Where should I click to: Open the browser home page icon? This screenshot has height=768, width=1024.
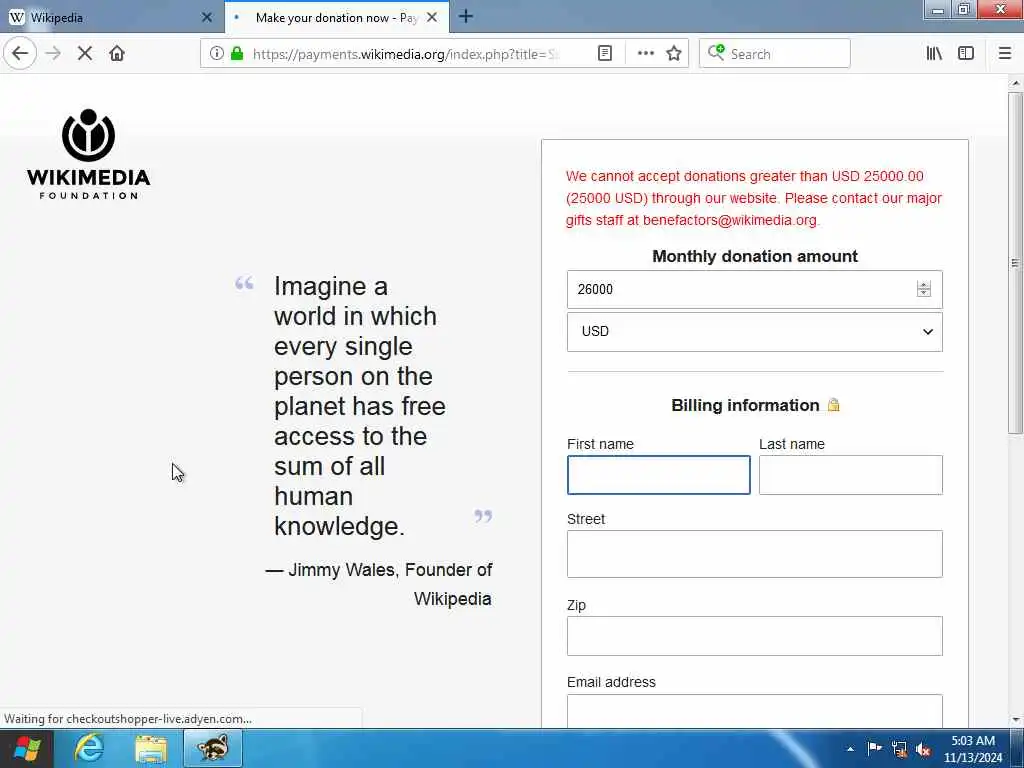point(117,54)
